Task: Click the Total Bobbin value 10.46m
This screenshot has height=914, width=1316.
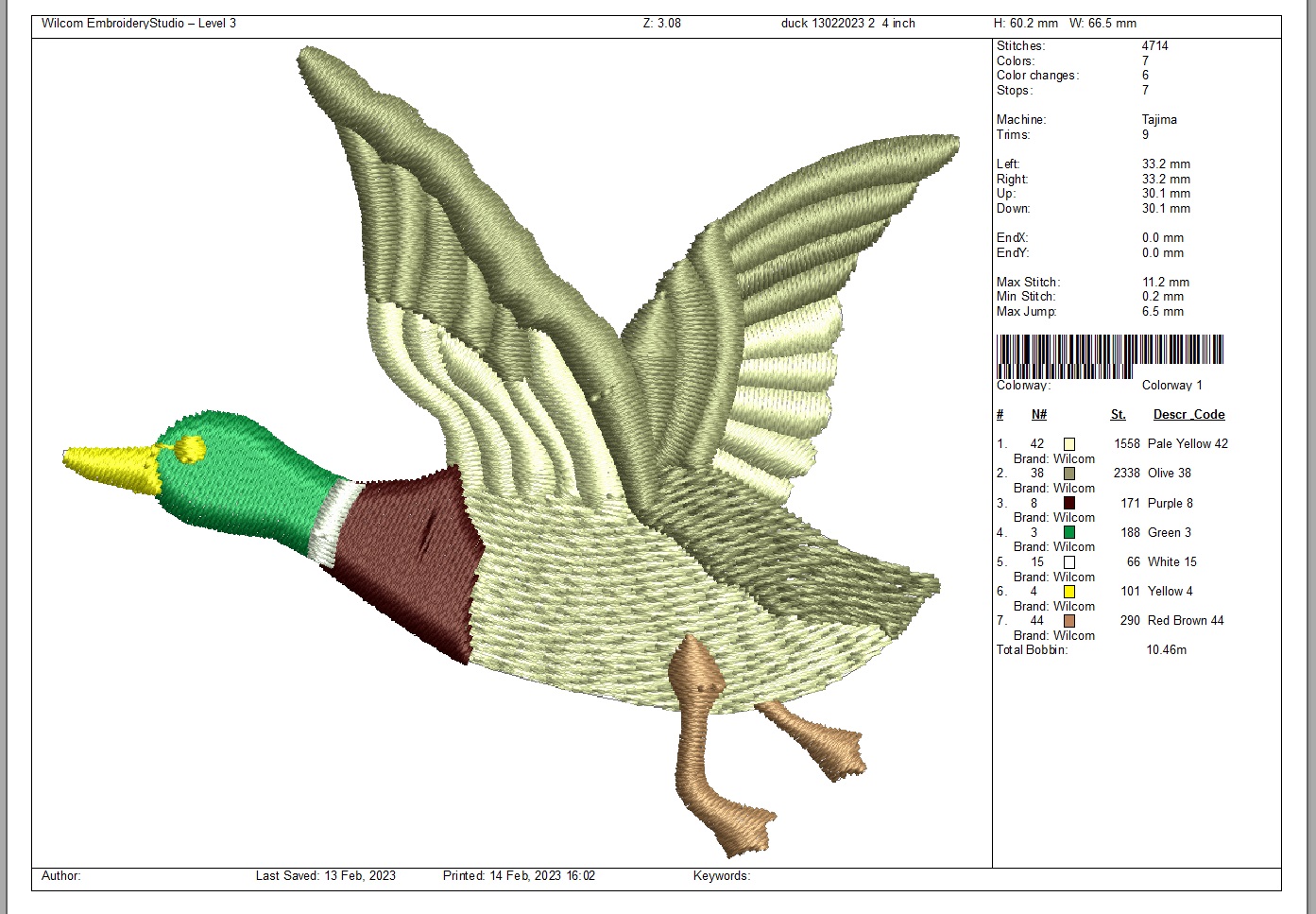Action: (1166, 650)
